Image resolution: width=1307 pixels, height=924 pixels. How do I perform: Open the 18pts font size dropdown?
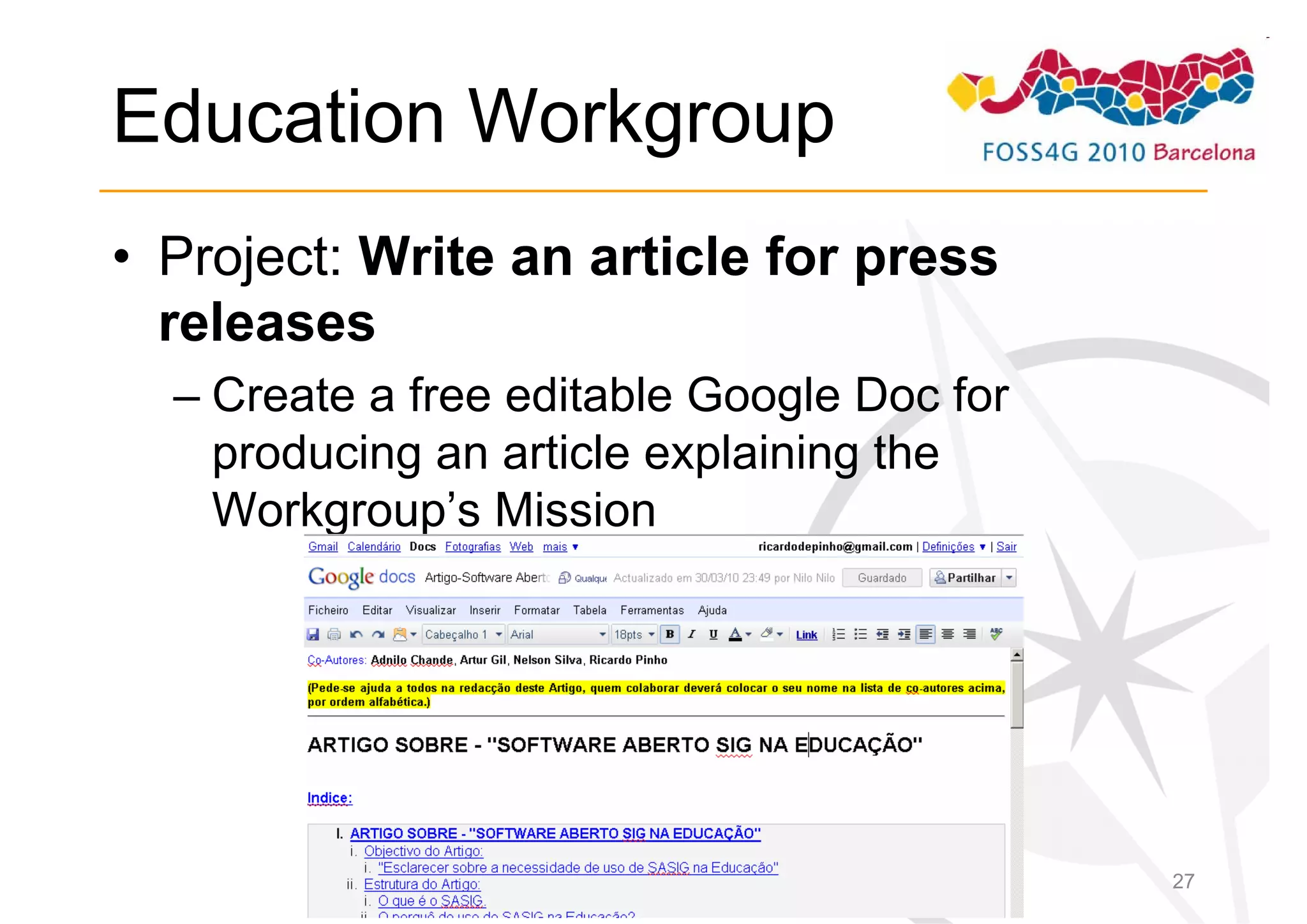[x=634, y=634]
